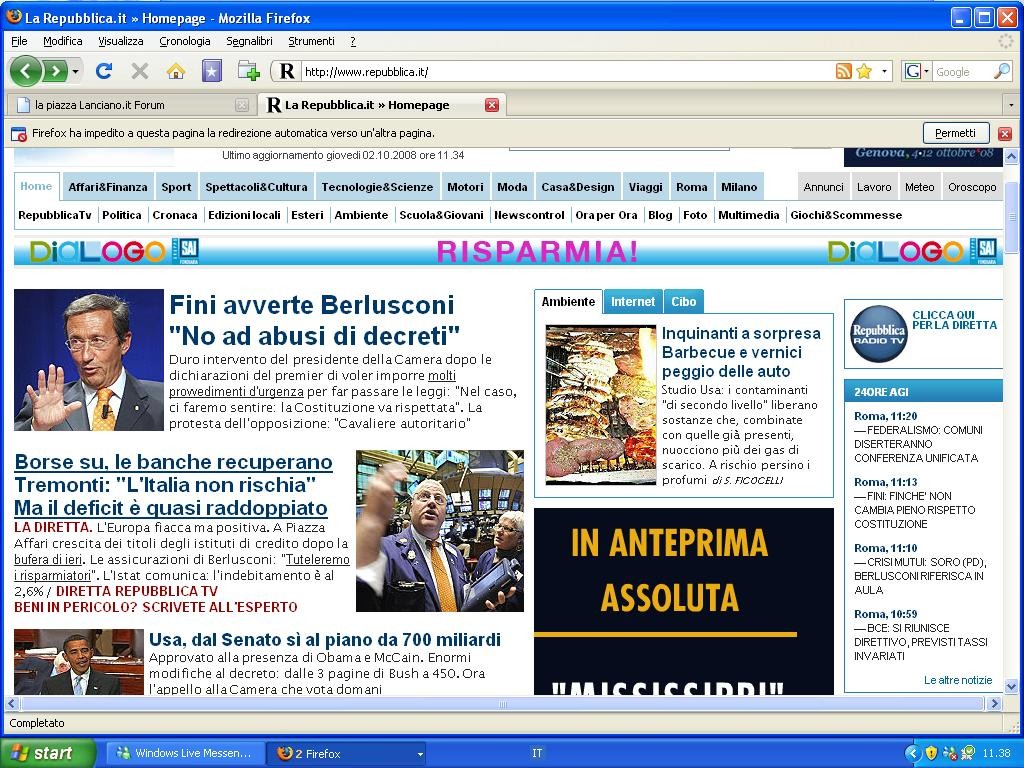Open the Oroscopo link
The height and width of the screenshot is (768, 1024).
pyautogui.click(x=972, y=187)
